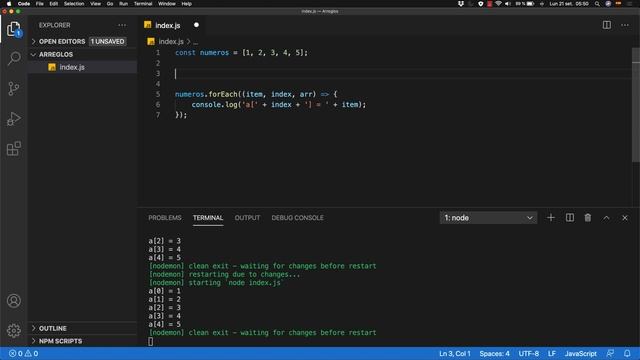Switch to the Debug Console tab
The width and height of the screenshot is (640, 360).
(x=297, y=218)
